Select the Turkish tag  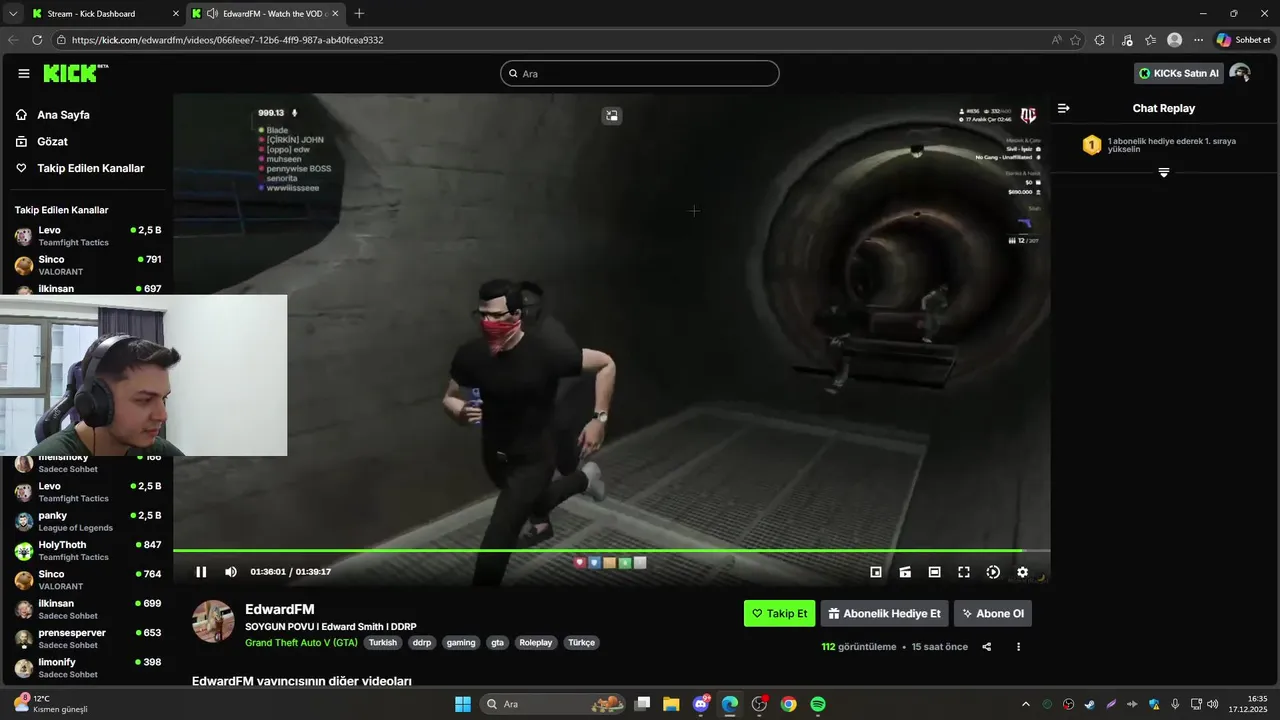pyautogui.click(x=383, y=643)
